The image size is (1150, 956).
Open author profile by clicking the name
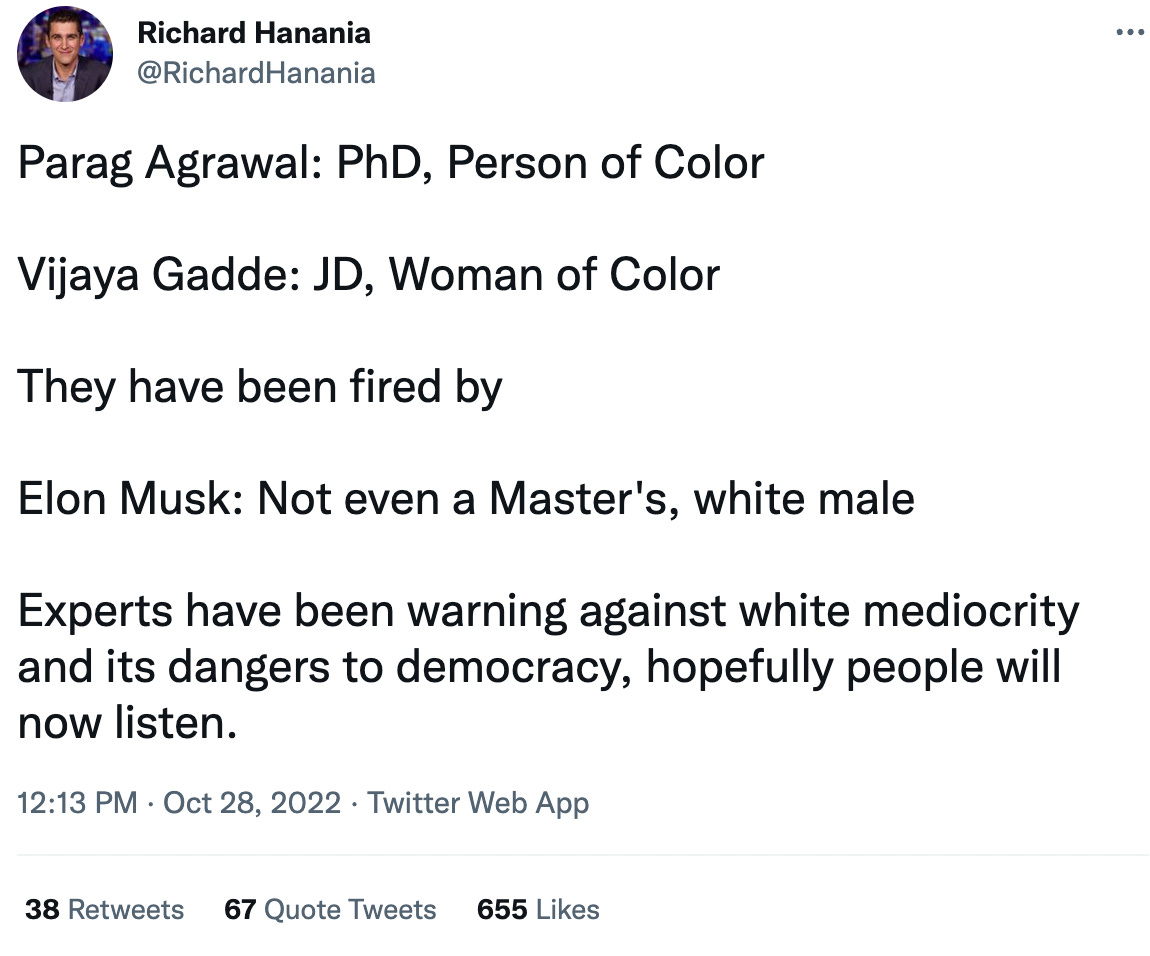point(253,32)
